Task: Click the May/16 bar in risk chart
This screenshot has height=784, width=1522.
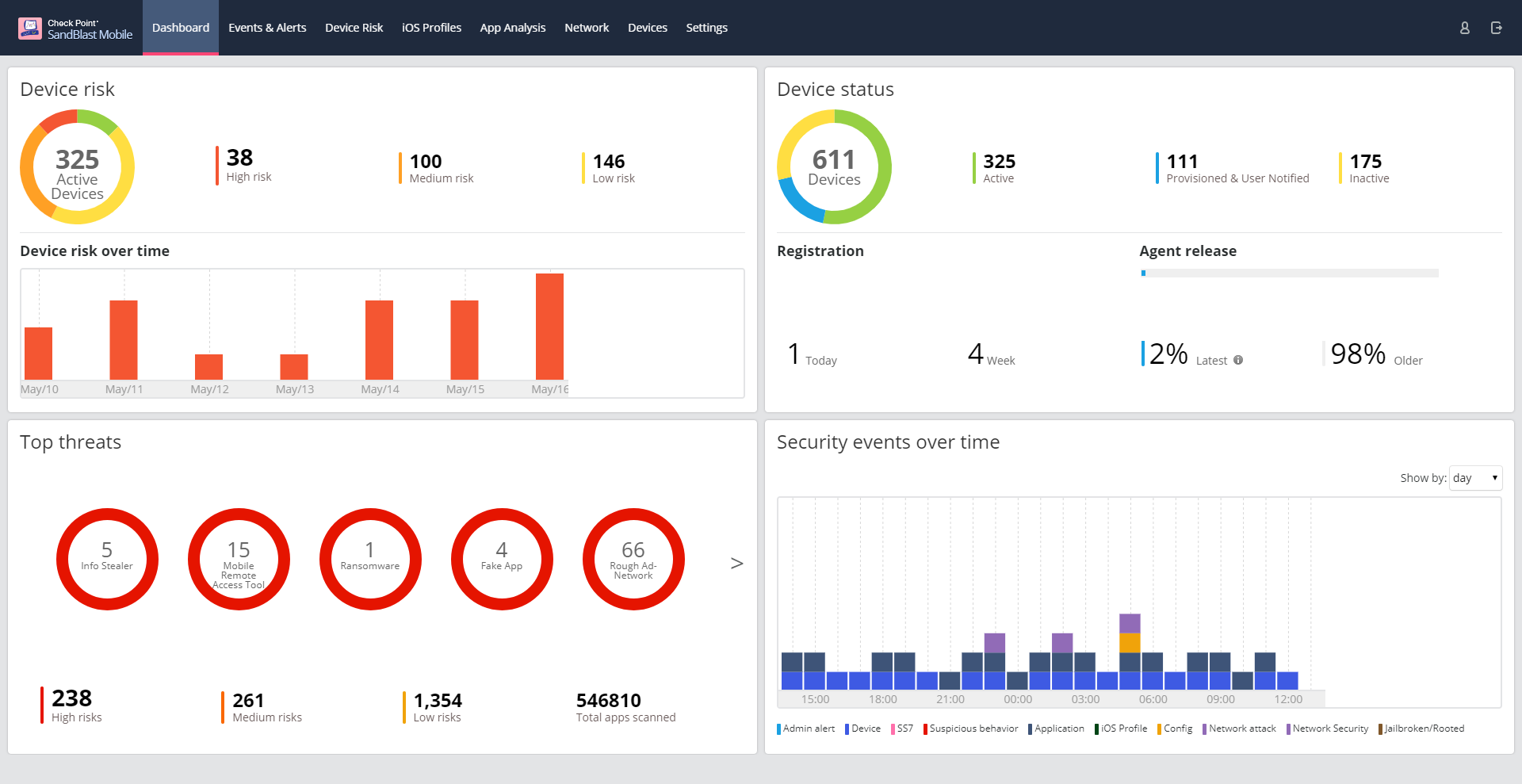Action: coord(549,327)
